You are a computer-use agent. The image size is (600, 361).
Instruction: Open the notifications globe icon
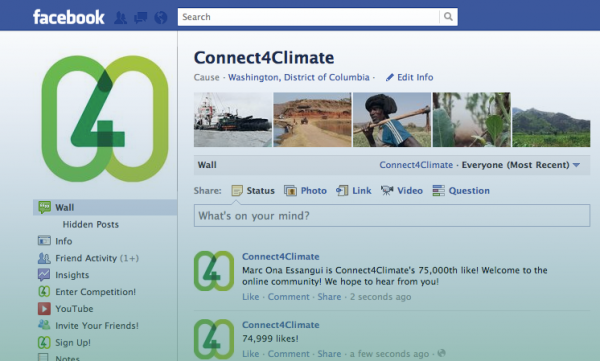tap(161, 18)
